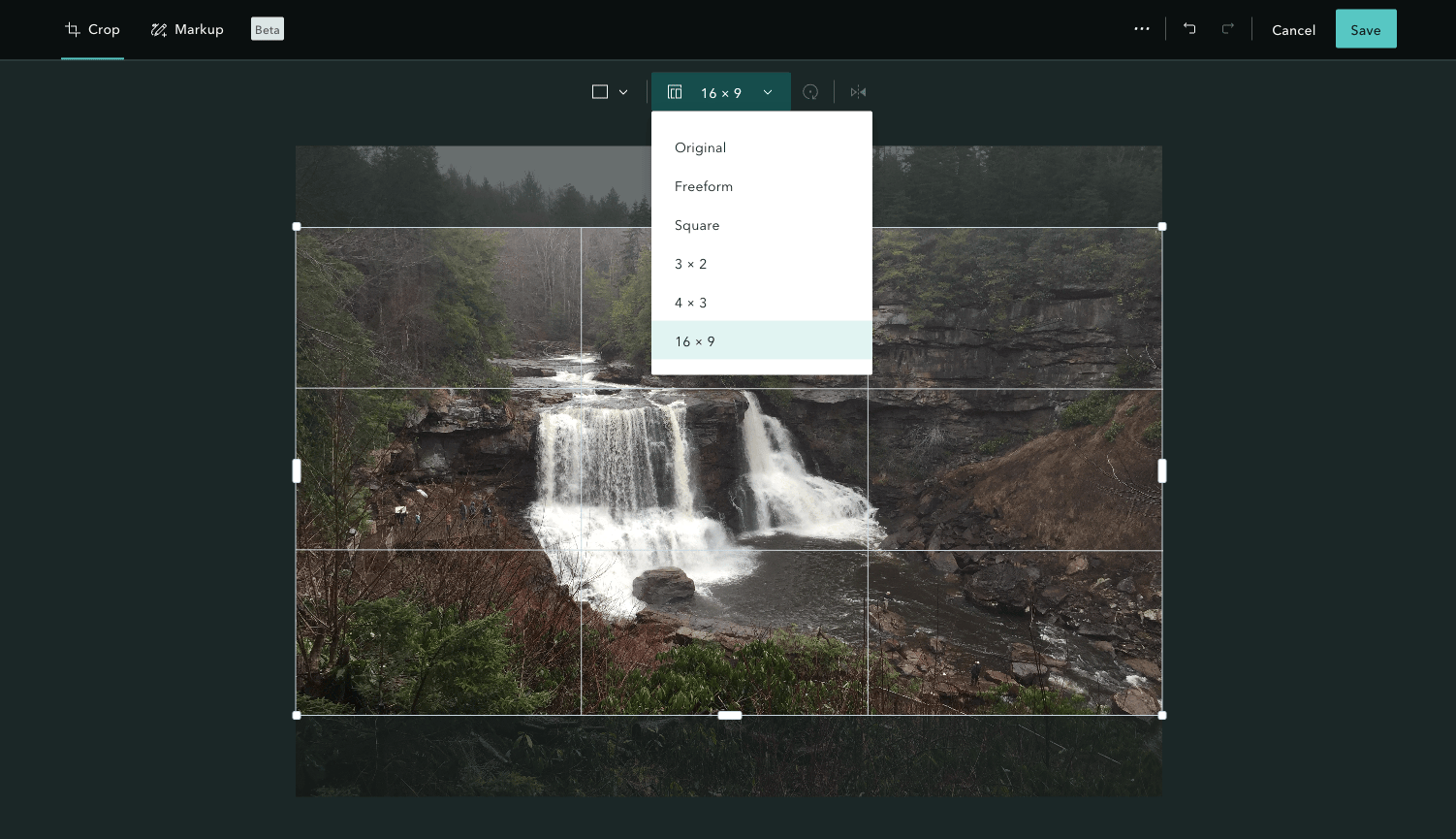
Task: Click the crop overlay rectangle icon
Action: pos(599,91)
